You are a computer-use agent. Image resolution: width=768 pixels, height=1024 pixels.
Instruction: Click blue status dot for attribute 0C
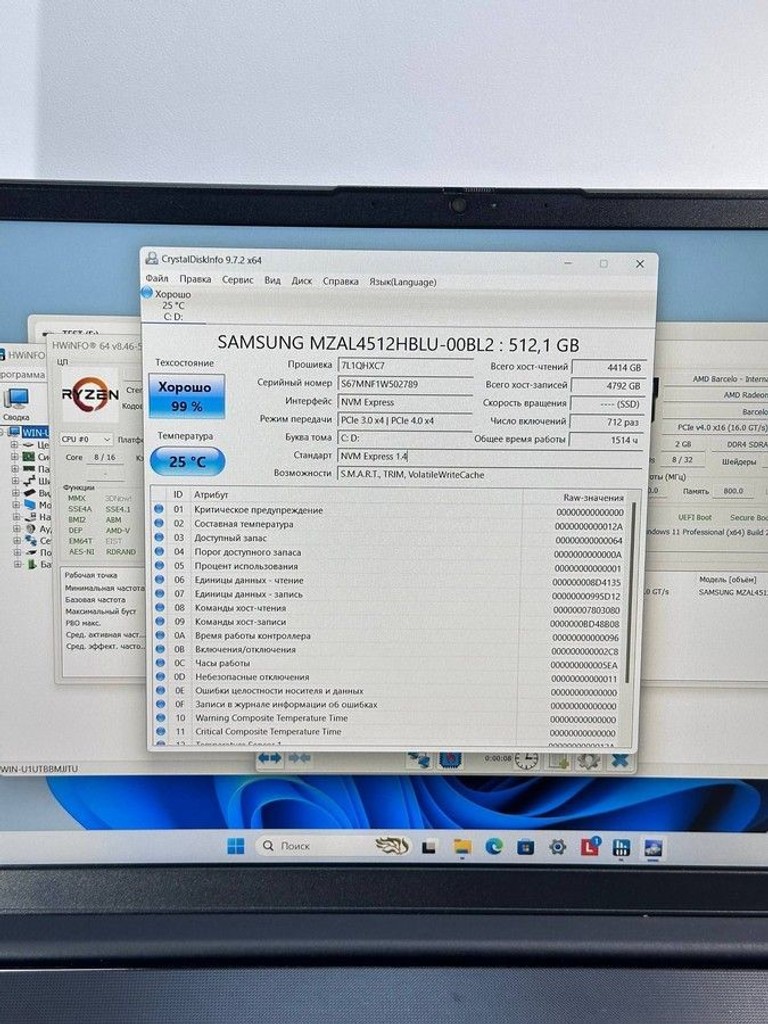160,663
